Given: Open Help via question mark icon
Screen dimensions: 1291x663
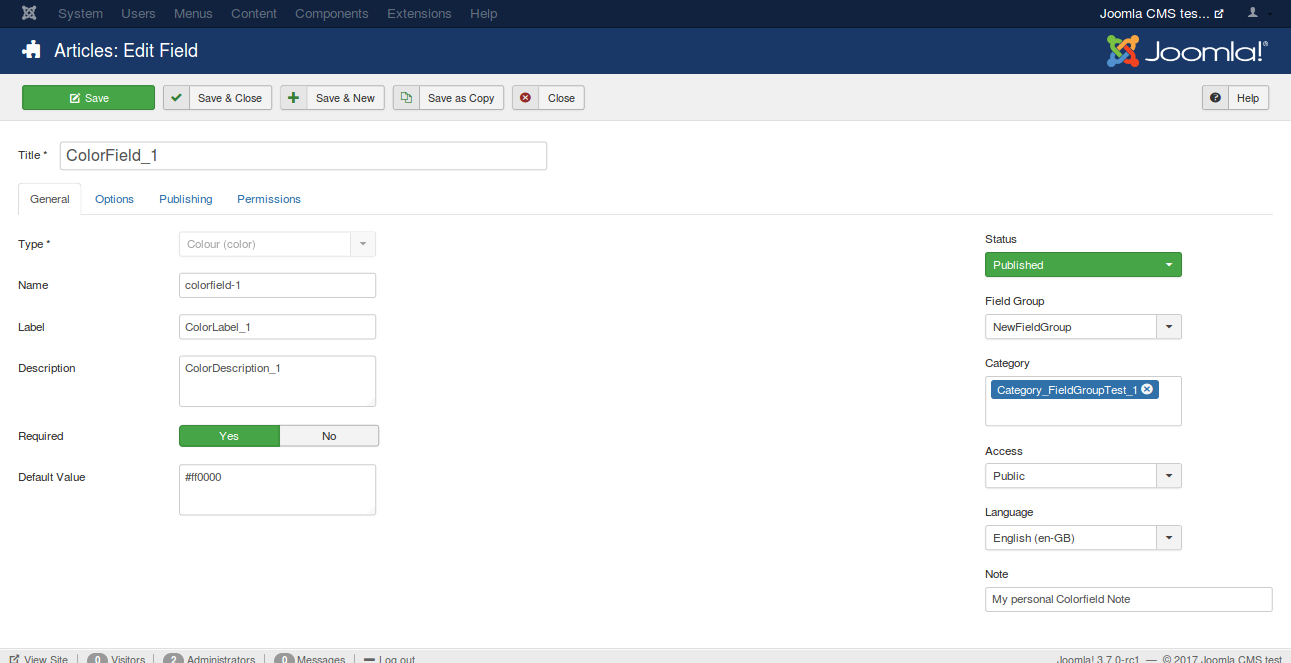Looking at the screenshot, I should [x=1215, y=98].
